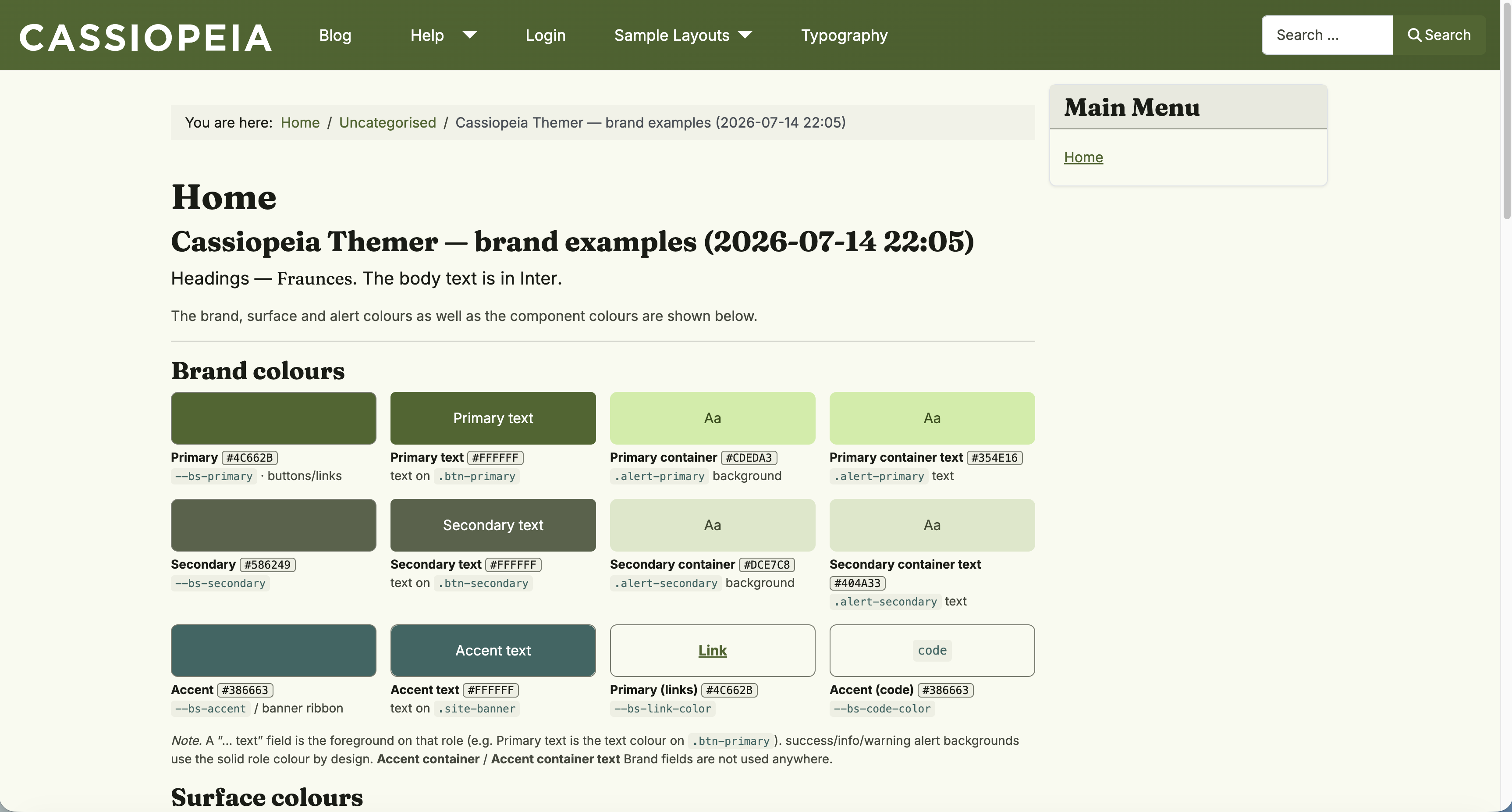Click the Secondary container text swatch

932,525
